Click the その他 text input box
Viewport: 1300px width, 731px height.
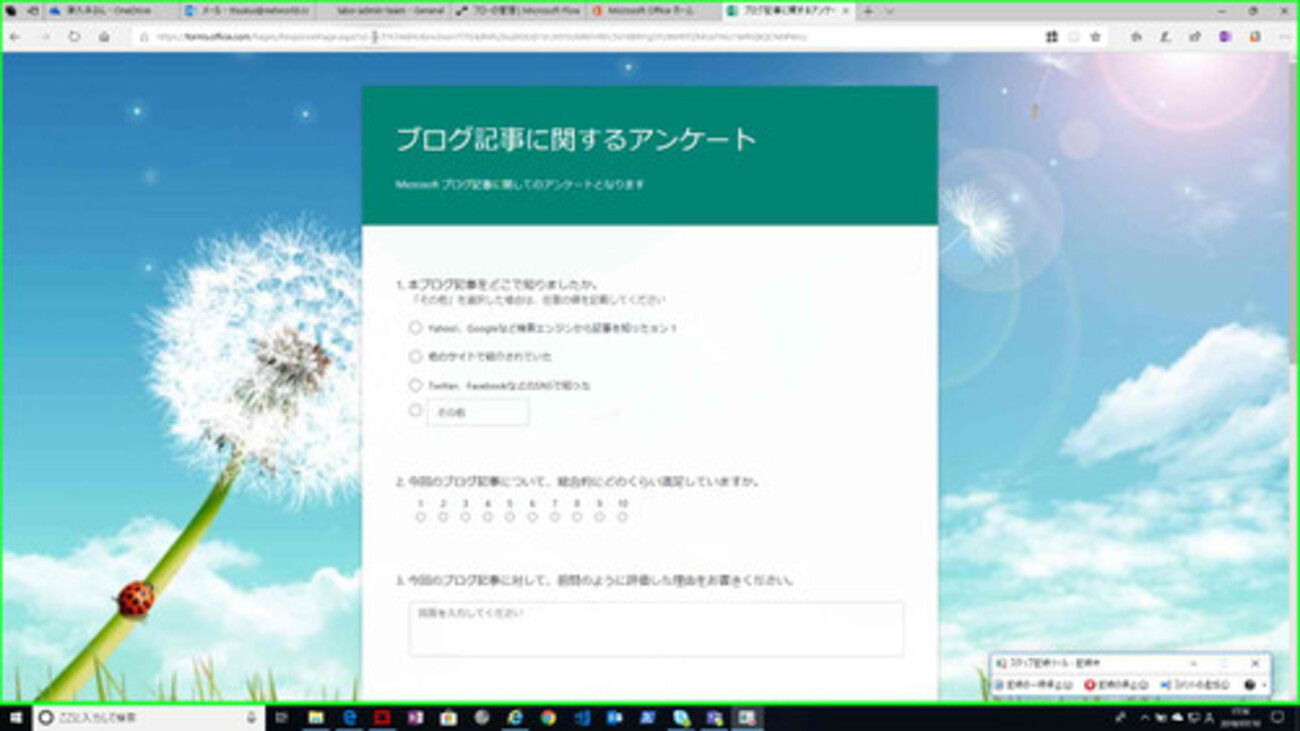click(478, 412)
